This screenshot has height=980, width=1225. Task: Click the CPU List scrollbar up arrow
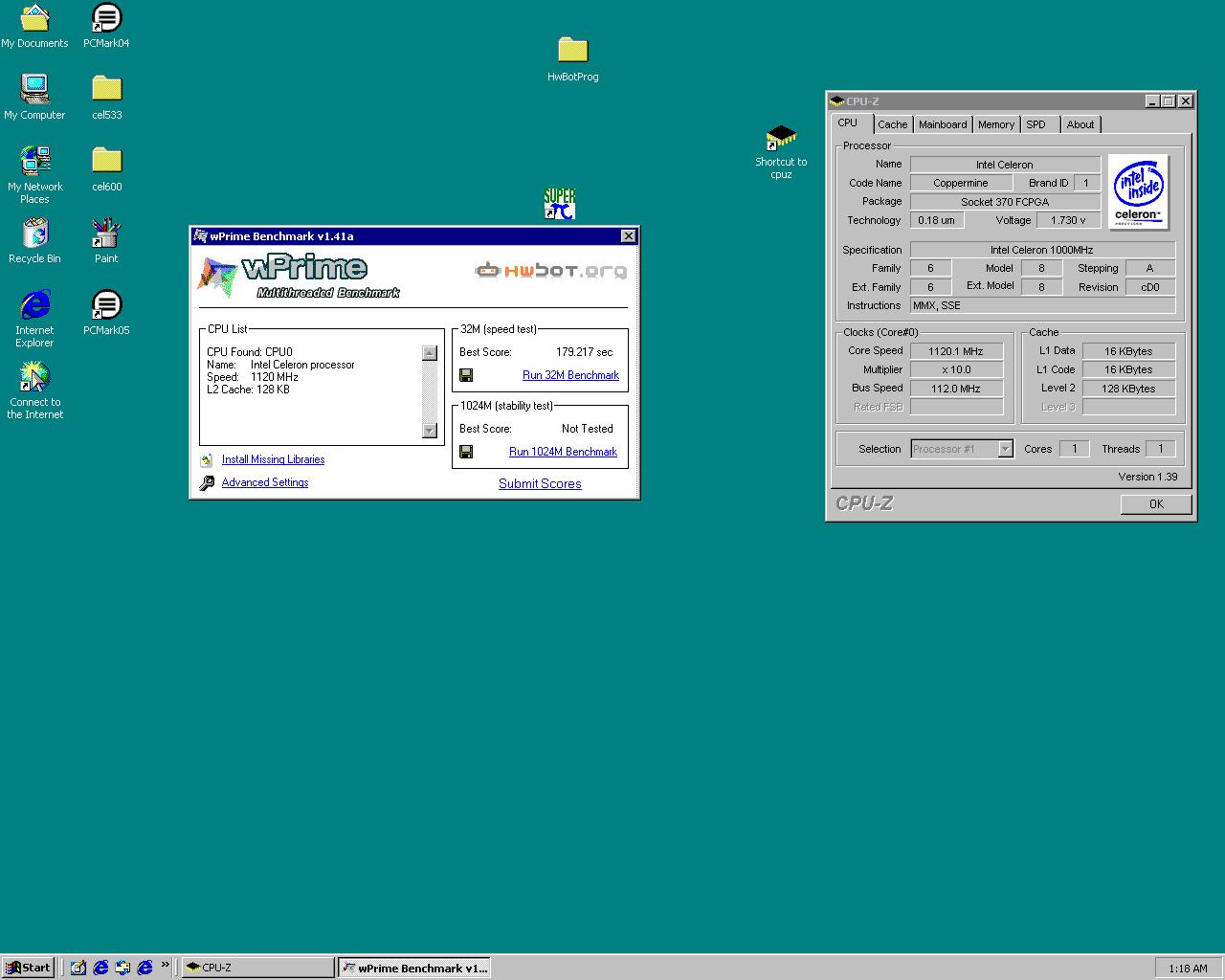(x=430, y=353)
